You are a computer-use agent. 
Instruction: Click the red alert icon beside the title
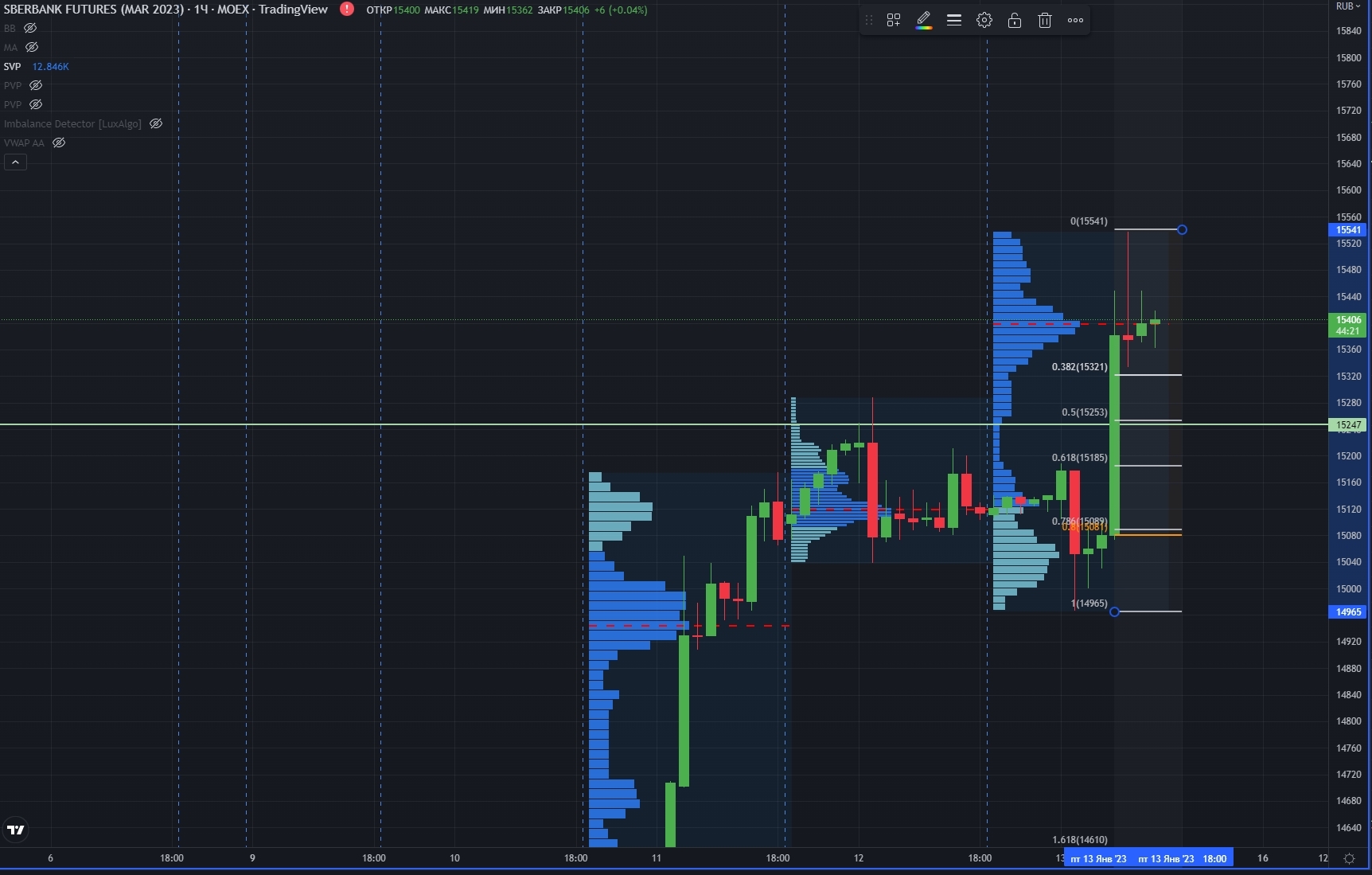click(347, 10)
